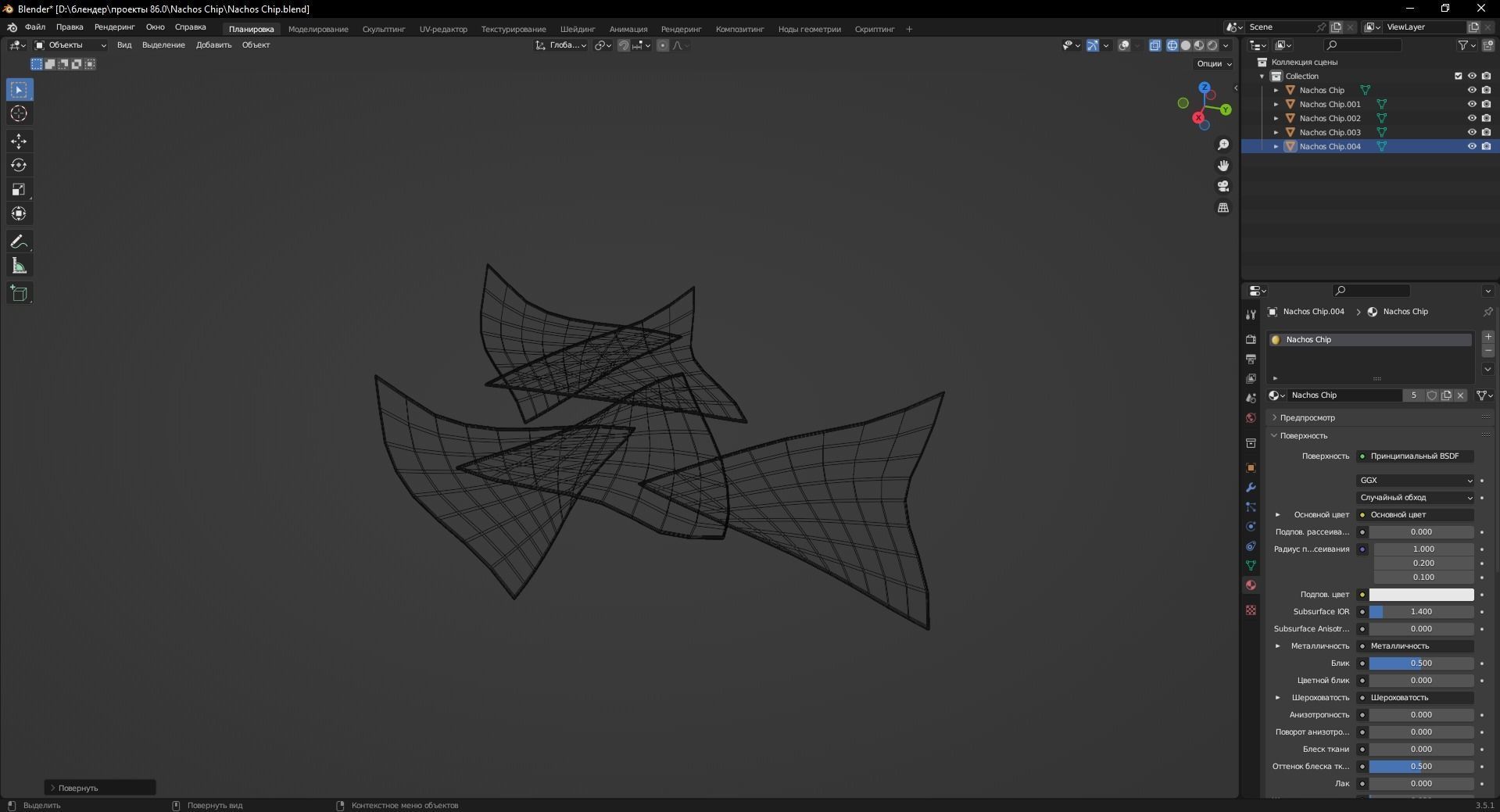Expand the Повернуть last operation panel
Screen dimensions: 1500x812
click(100, 788)
